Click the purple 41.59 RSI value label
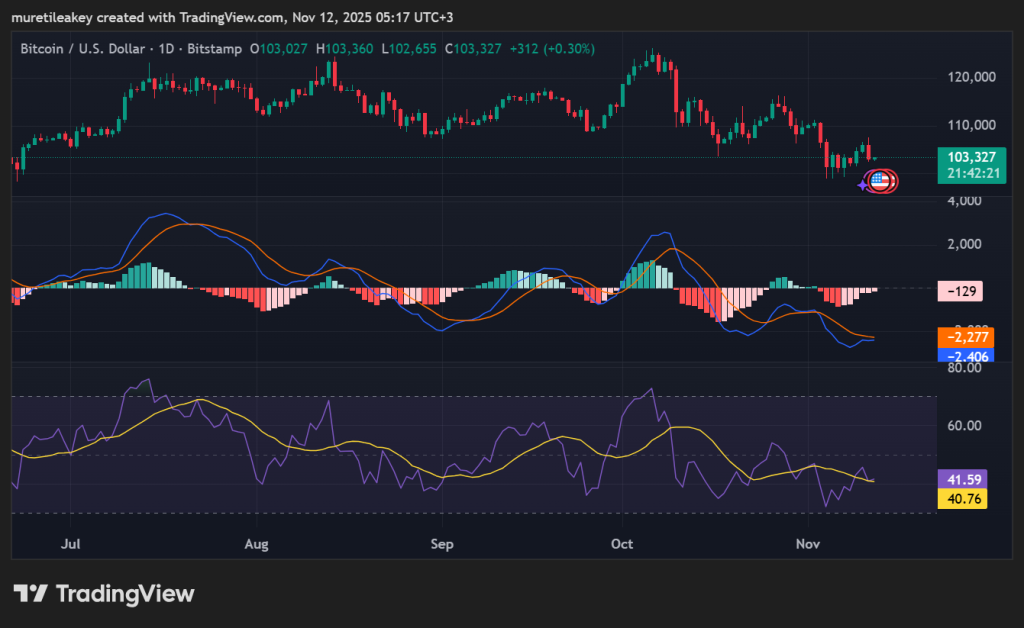Image resolution: width=1024 pixels, height=628 pixels. (961, 481)
